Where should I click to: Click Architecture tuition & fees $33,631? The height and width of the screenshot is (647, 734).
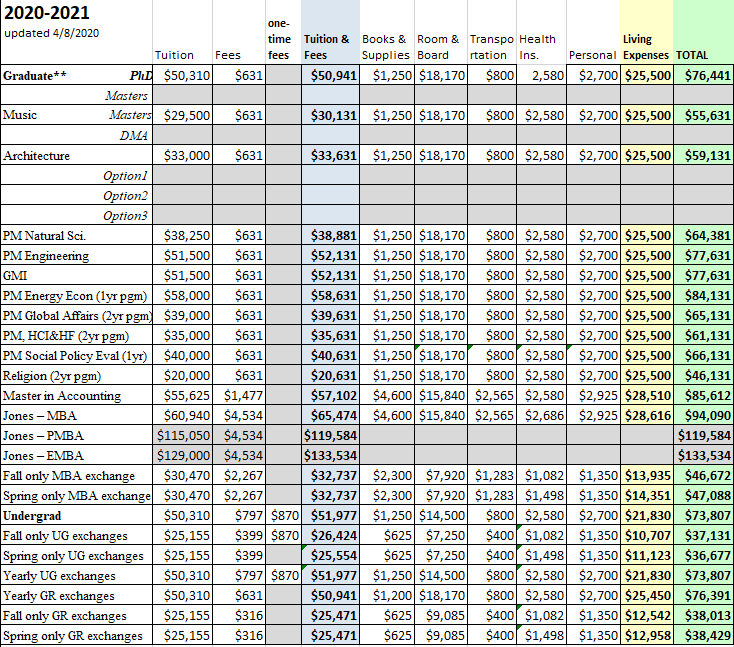tap(333, 155)
